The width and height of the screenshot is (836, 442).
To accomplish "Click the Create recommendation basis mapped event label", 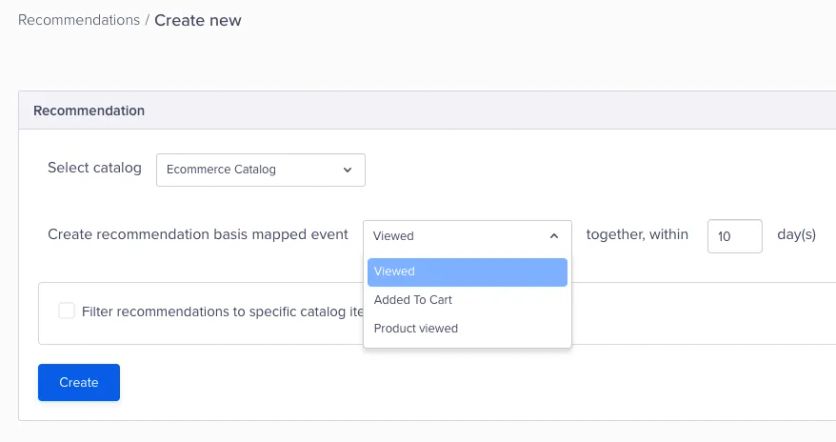I will (x=198, y=235).
